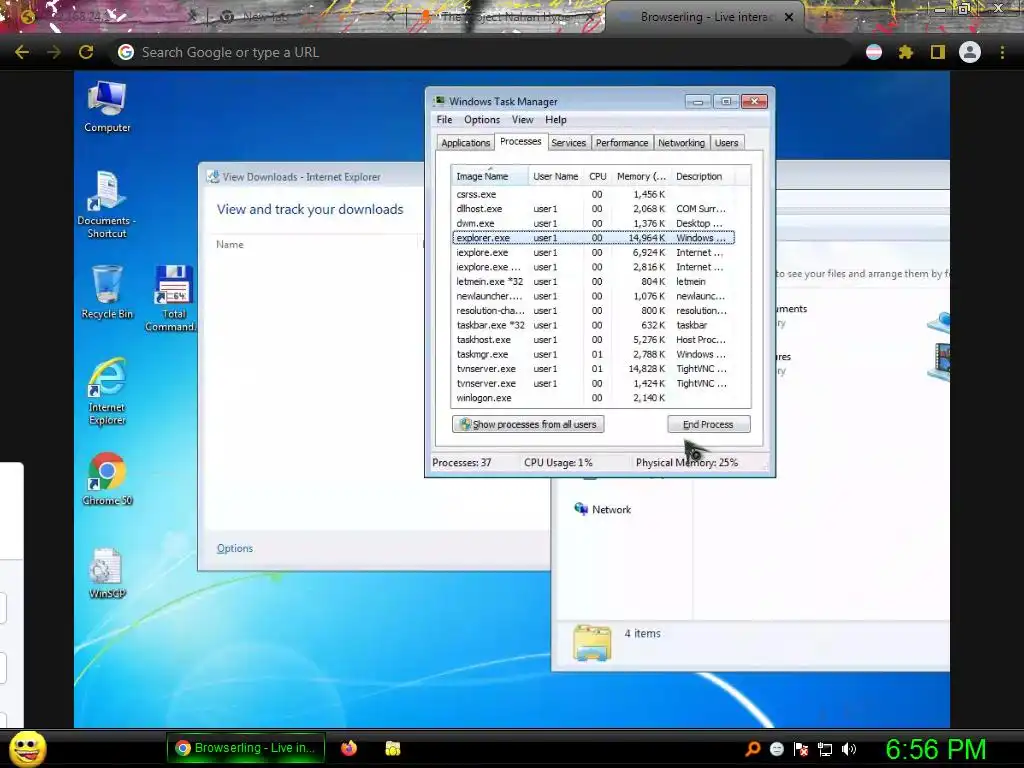1024x768 pixels.
Task: Select the Chrome 50 desktop icon
Action: coord(107,479)
